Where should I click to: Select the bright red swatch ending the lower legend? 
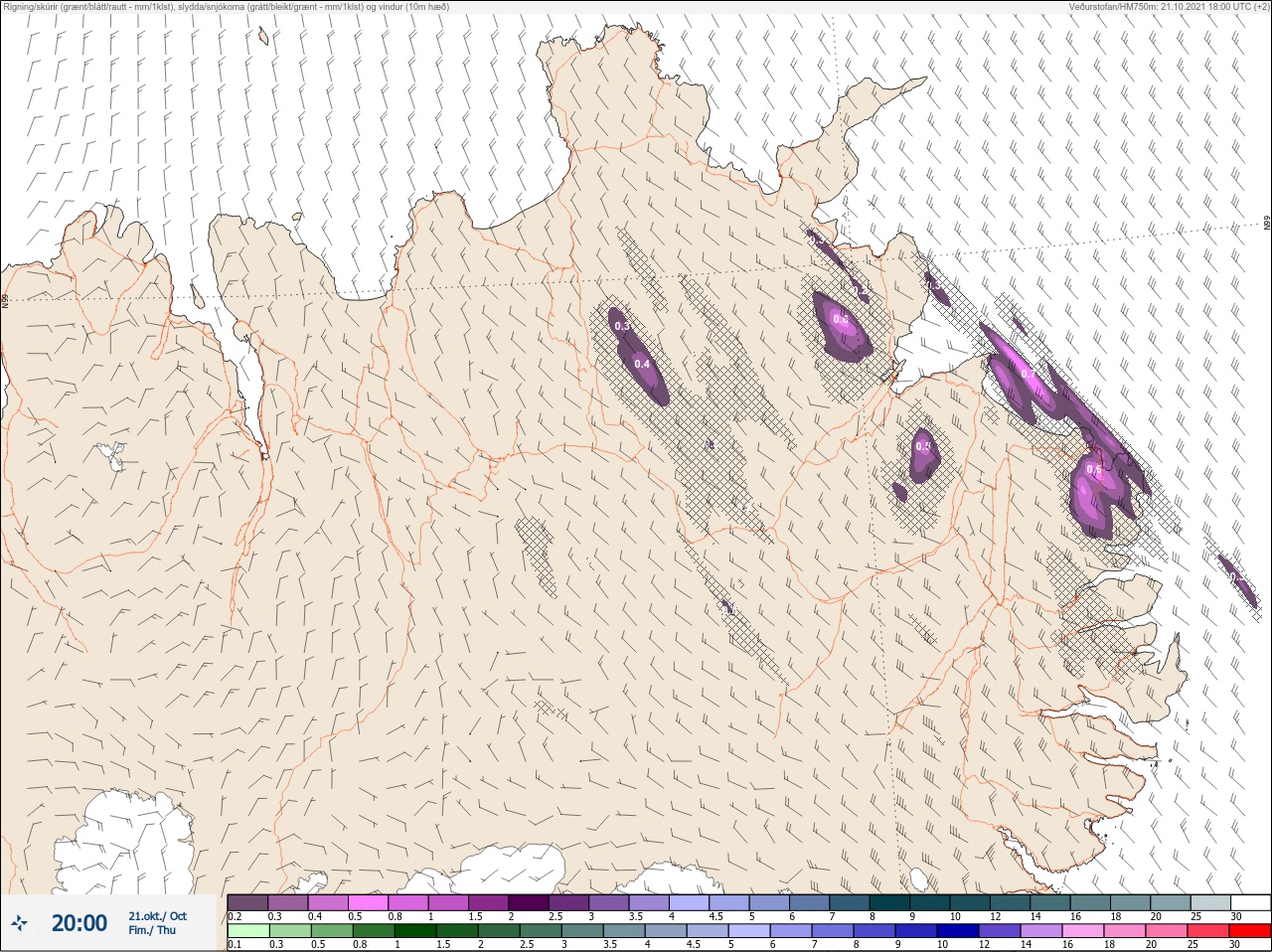[1250, 931]
